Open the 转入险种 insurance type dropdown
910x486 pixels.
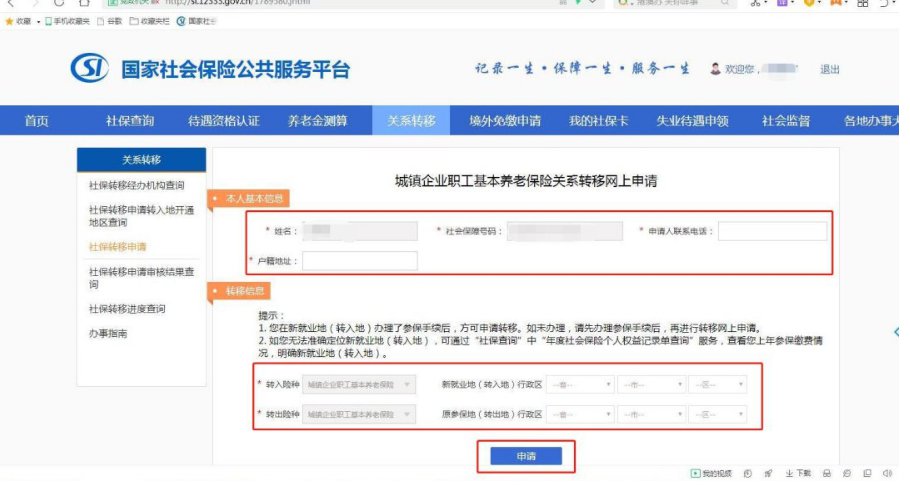[x=359, y=384]
